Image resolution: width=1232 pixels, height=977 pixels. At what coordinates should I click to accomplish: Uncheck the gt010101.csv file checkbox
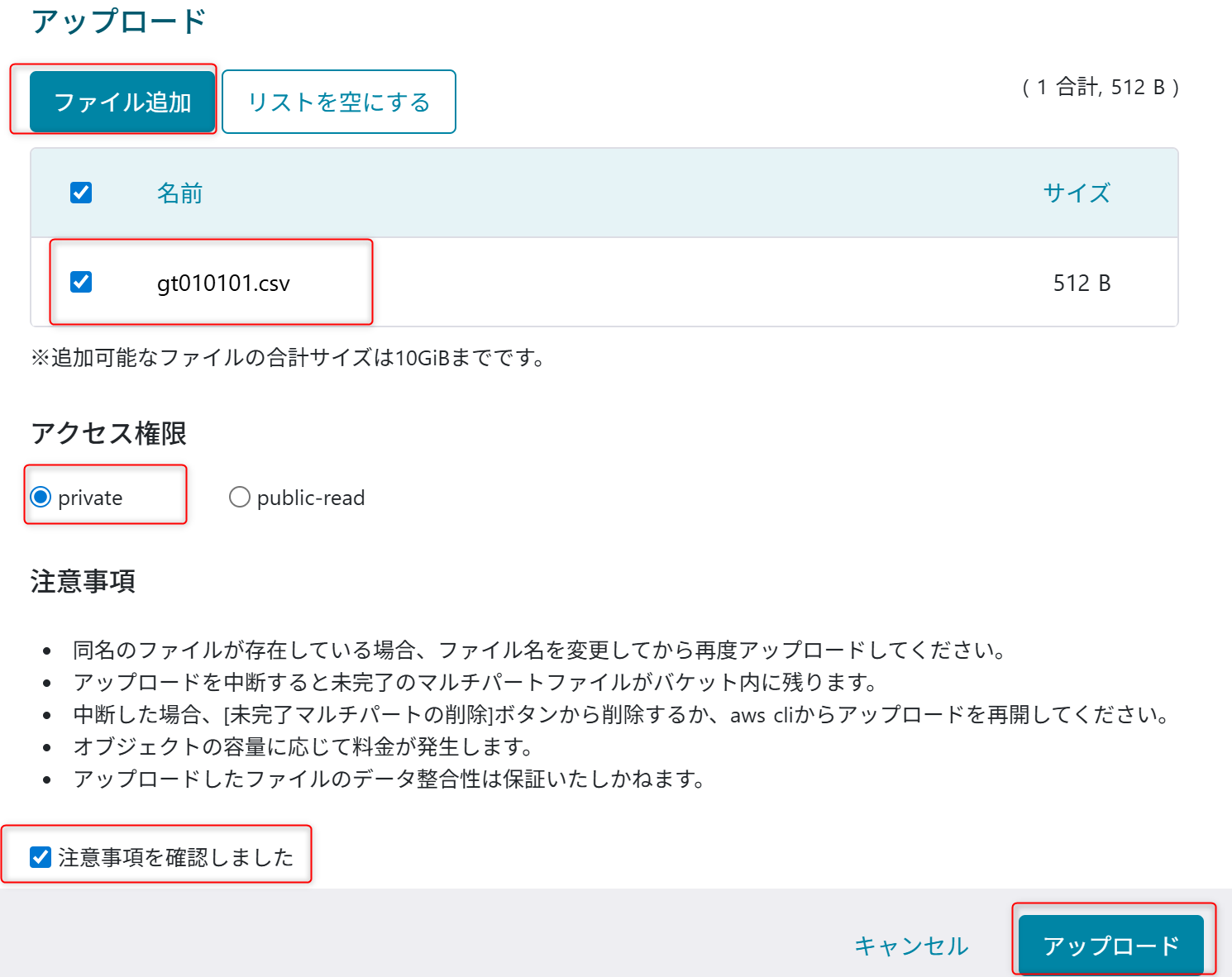point(80,282)
